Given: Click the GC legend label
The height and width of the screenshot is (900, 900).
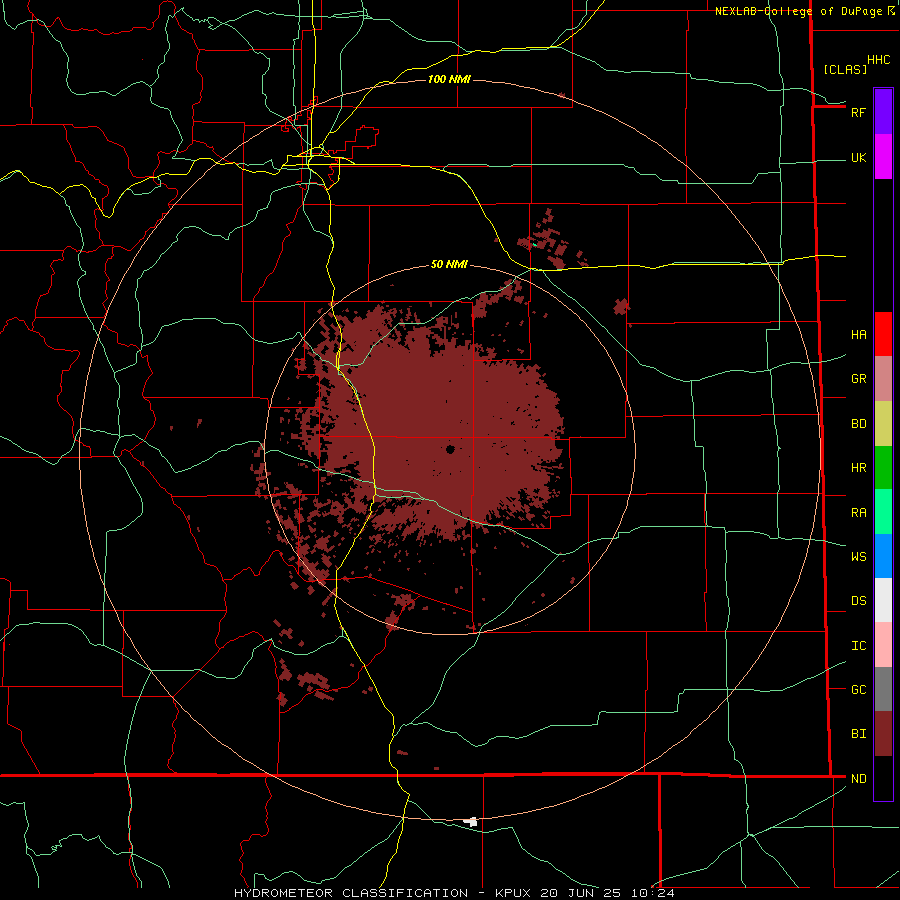Looking at the screenshot, I should [x=858, y=690].
